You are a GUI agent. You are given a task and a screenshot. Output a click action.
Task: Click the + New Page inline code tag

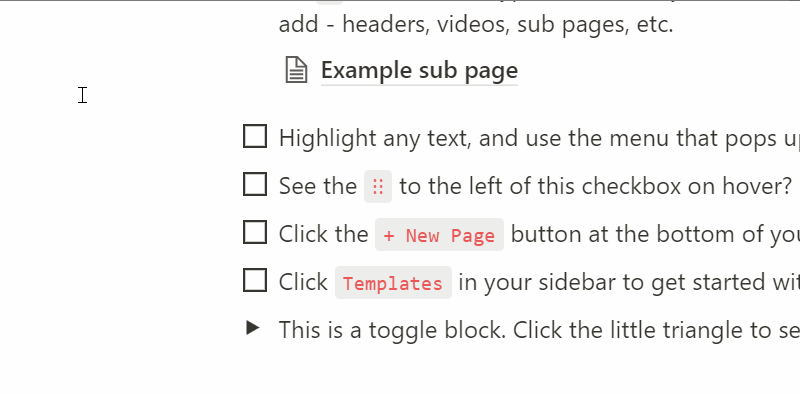click(x=439, y=235)
